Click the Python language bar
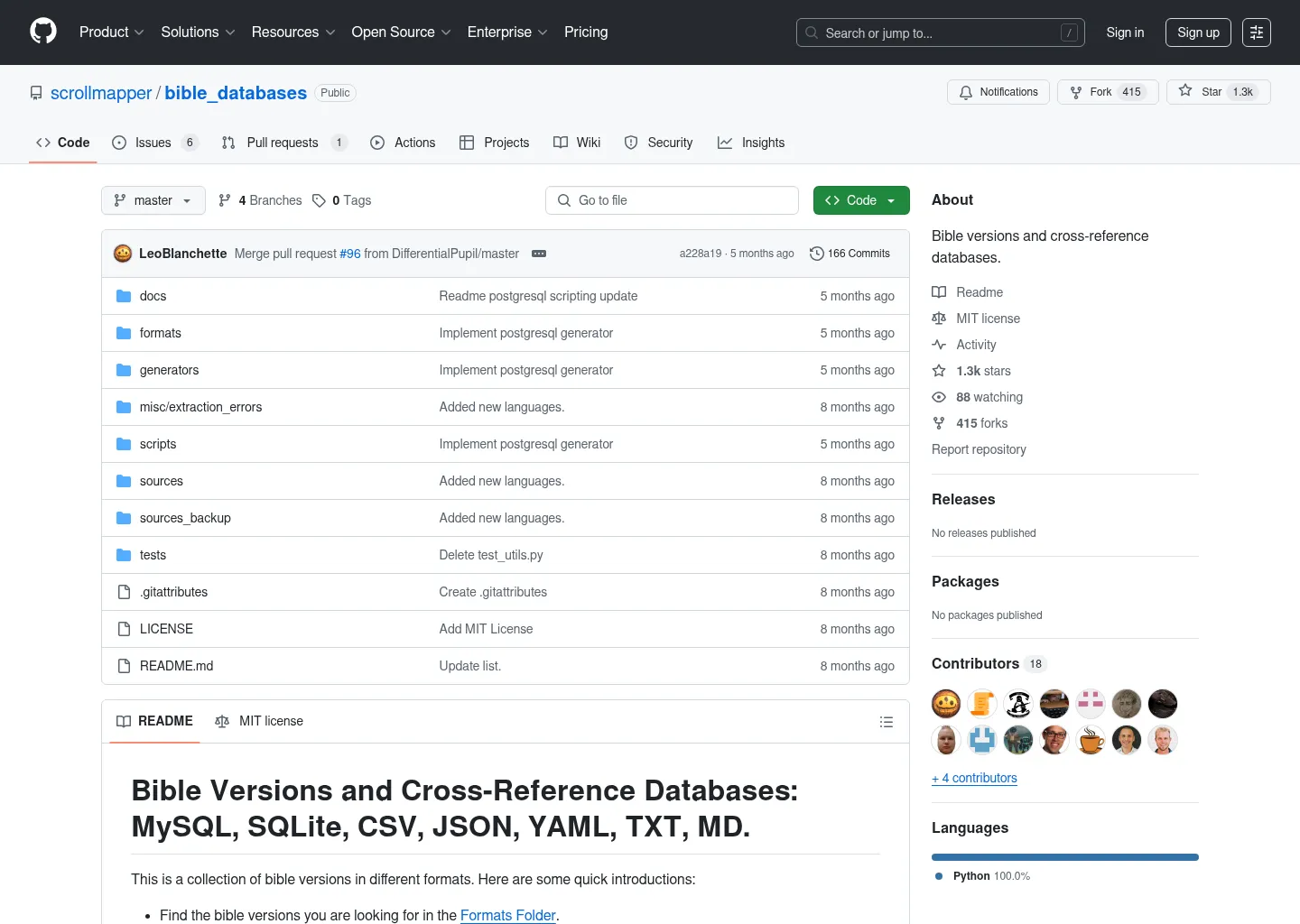 coord(1064,857)
